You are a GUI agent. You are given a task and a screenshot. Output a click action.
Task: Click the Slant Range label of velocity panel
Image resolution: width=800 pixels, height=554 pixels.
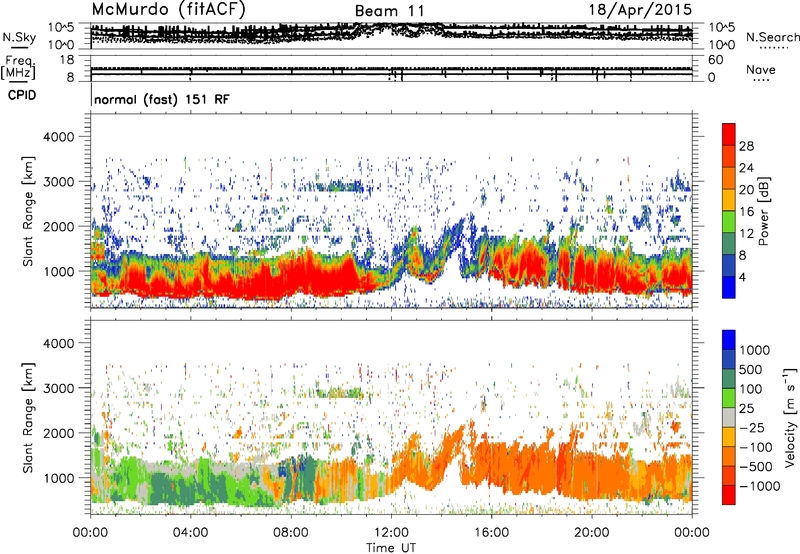28,417
